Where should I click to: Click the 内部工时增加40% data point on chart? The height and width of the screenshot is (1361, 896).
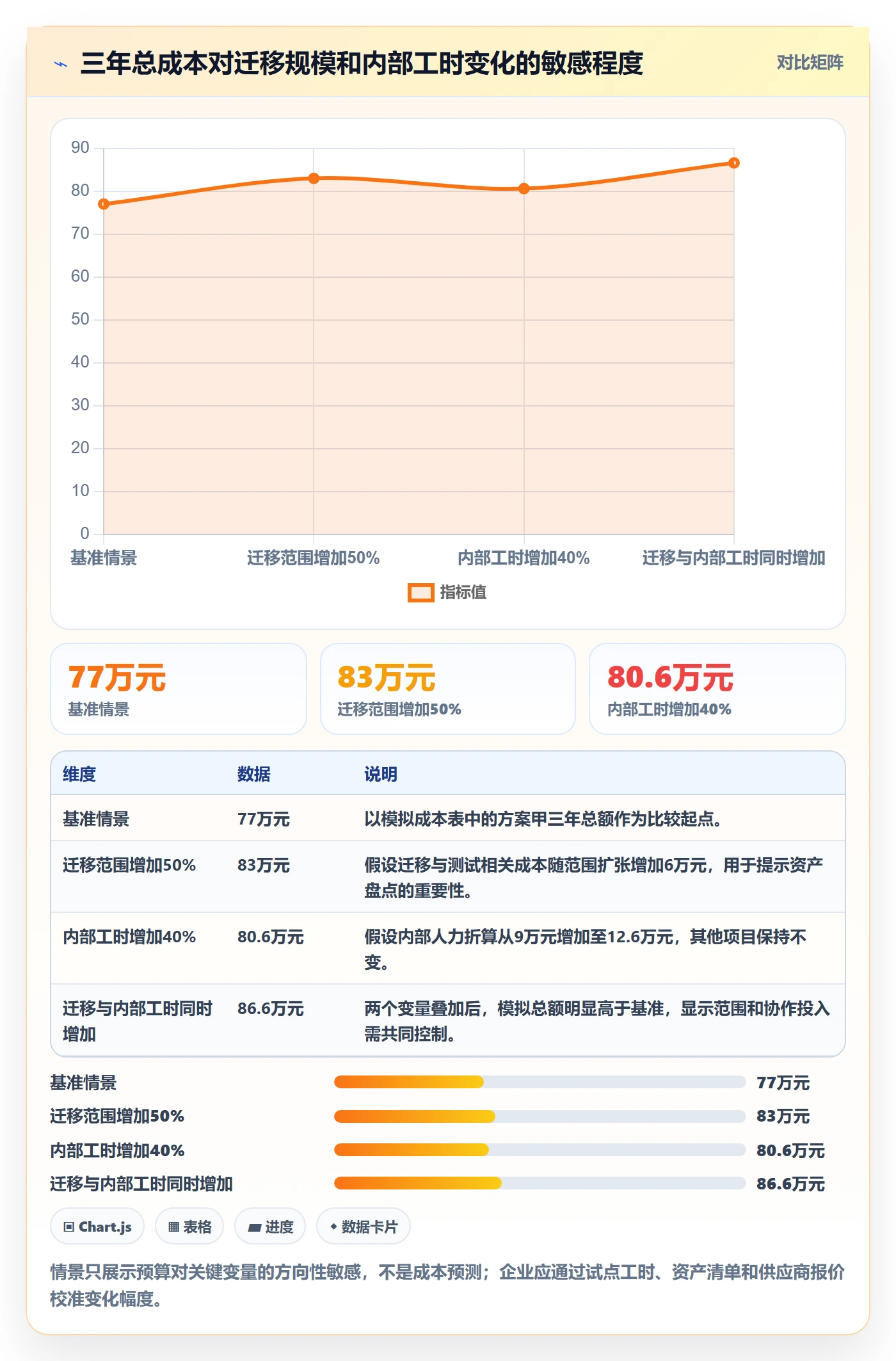tap(524, 189)
